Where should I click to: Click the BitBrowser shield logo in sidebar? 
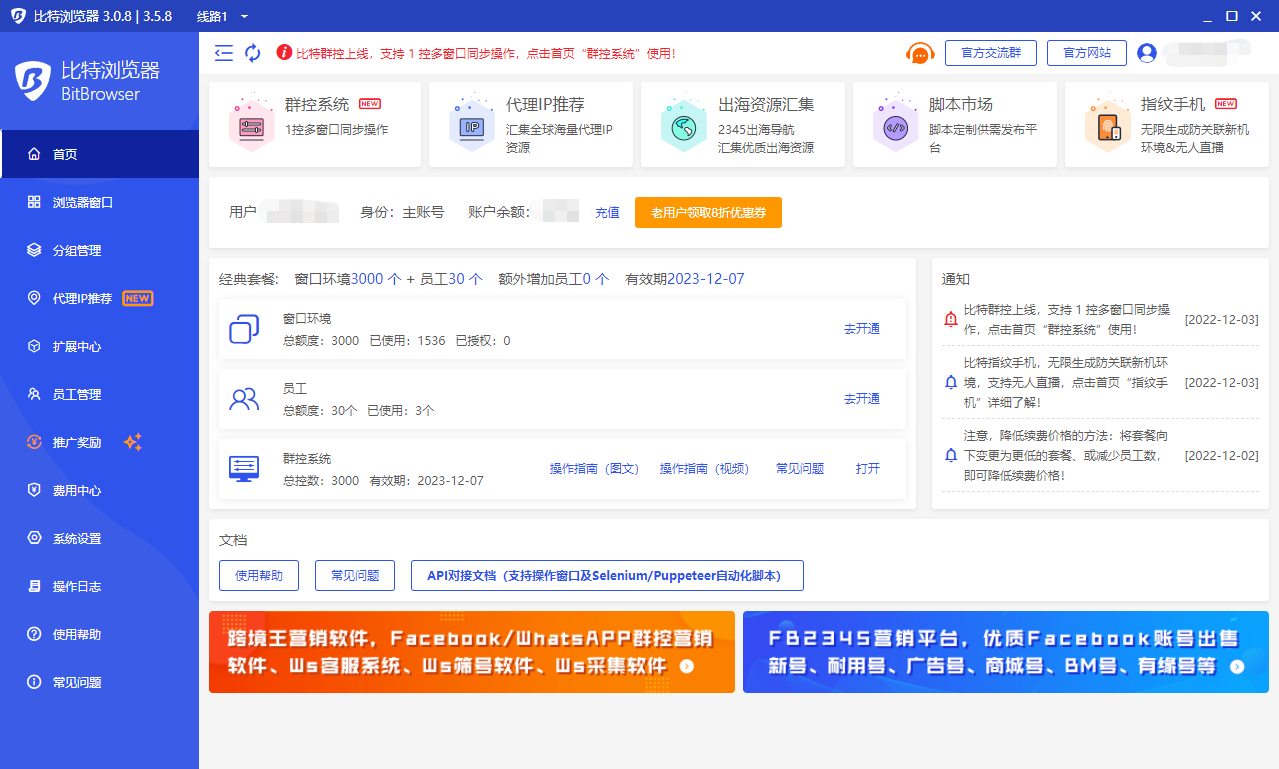pyautogui.click(x=33, y=81)
